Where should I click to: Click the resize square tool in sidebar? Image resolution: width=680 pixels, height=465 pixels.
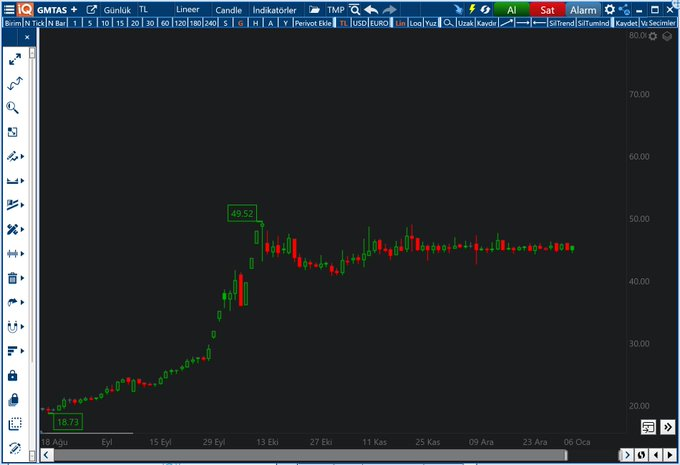pyautogui.click(x=13, y=132)
